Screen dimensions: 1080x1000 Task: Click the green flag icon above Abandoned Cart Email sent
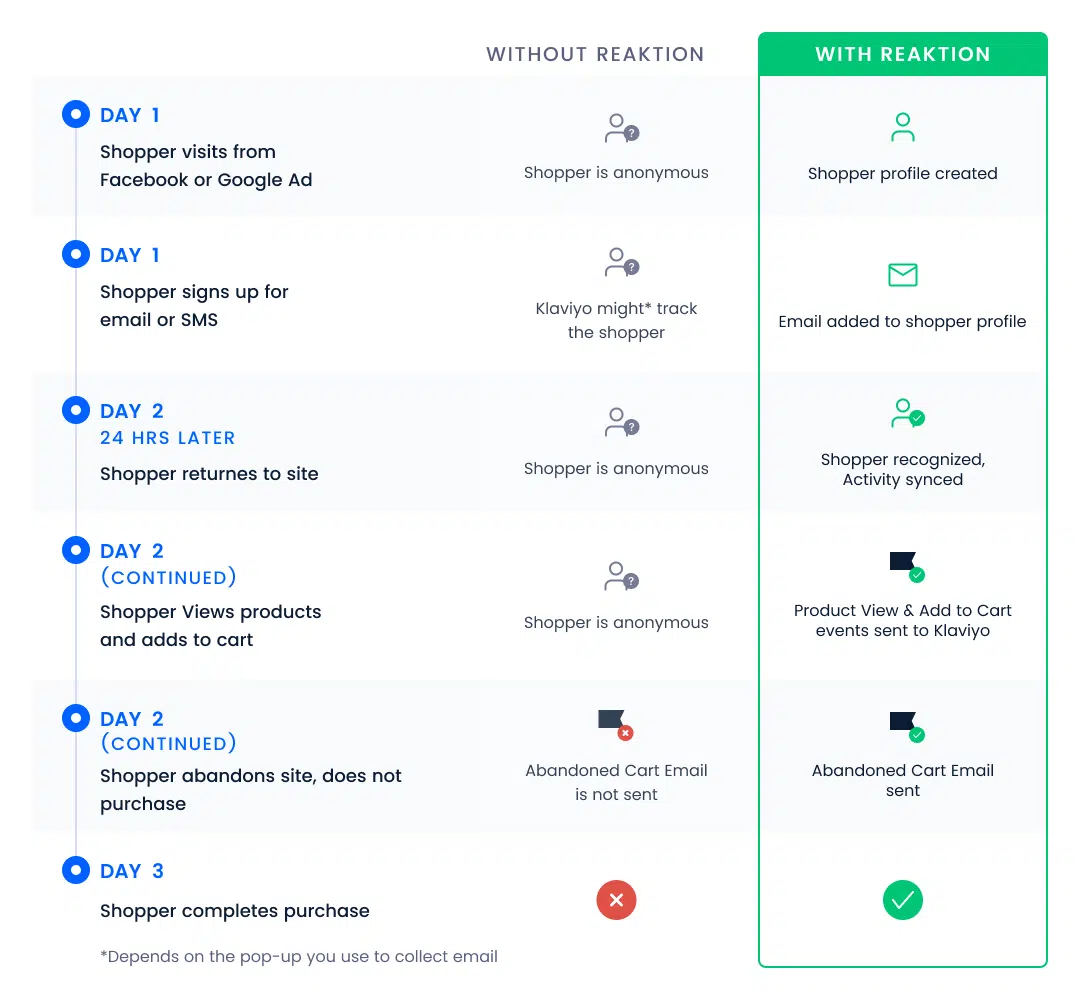tap(907, 727)
